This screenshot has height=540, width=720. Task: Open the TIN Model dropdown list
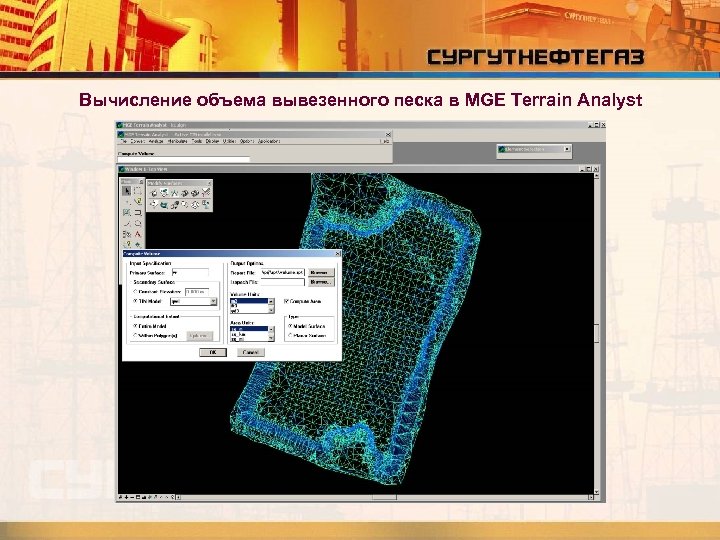[x=213, y=301]
